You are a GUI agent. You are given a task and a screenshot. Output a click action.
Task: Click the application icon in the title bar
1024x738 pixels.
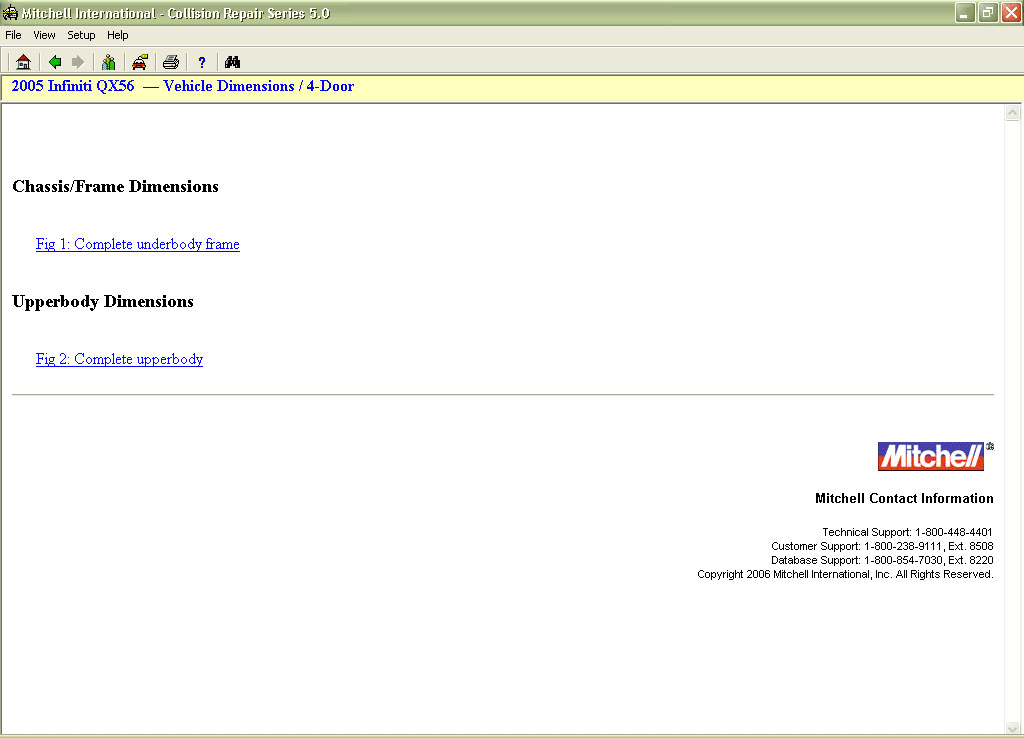click(x=10, y=12)
